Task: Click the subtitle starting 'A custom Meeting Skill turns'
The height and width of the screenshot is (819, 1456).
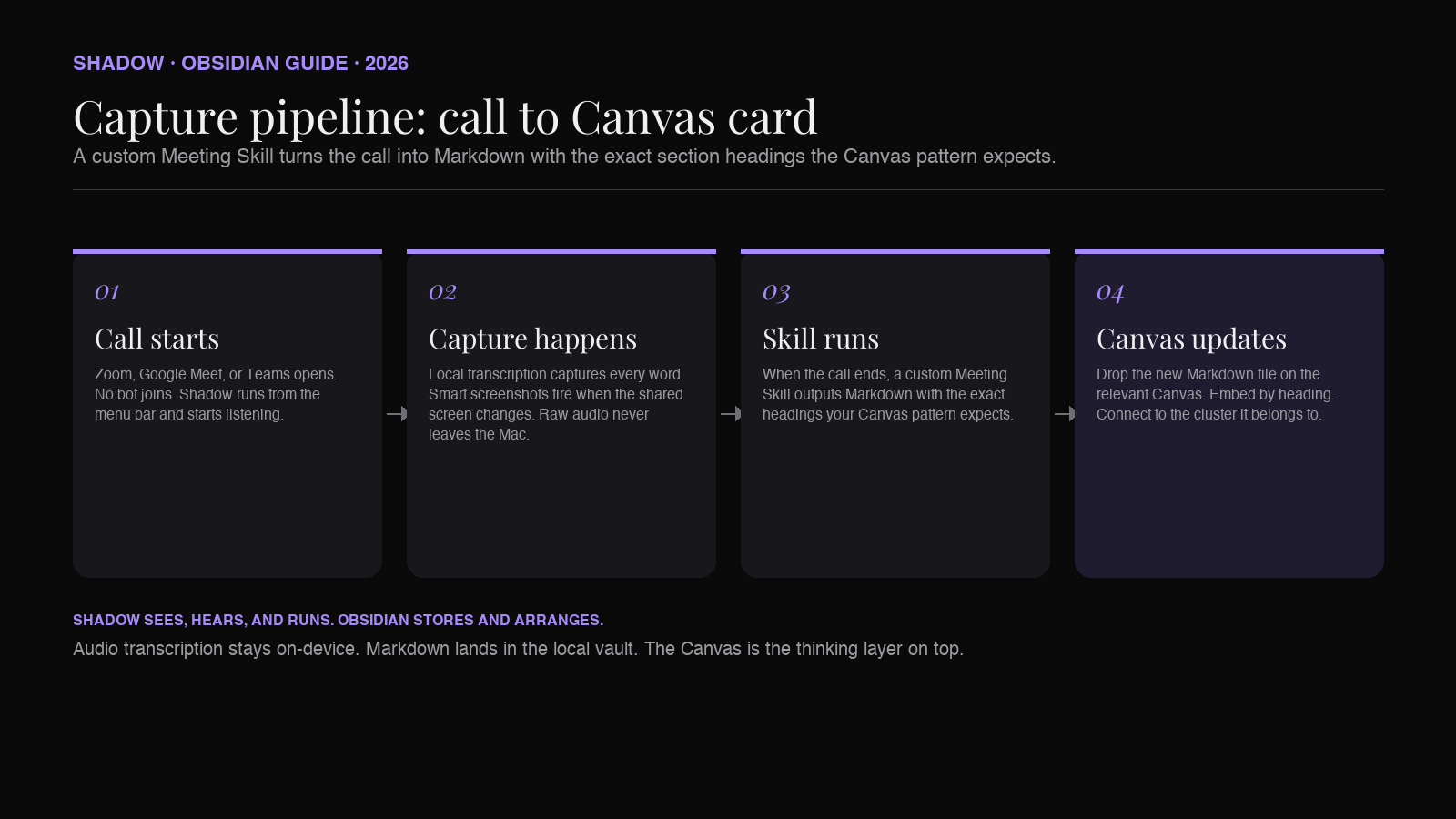Action: [x=564, y=157]
